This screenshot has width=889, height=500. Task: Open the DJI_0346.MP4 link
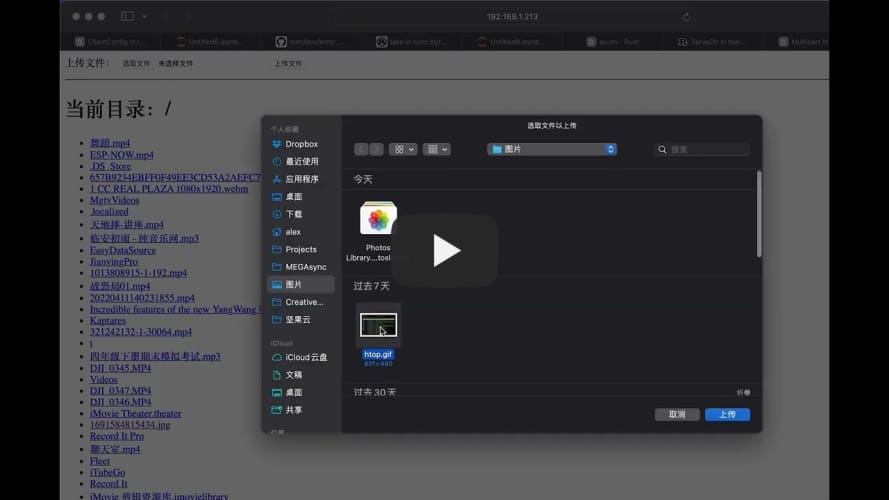[120, 402]
